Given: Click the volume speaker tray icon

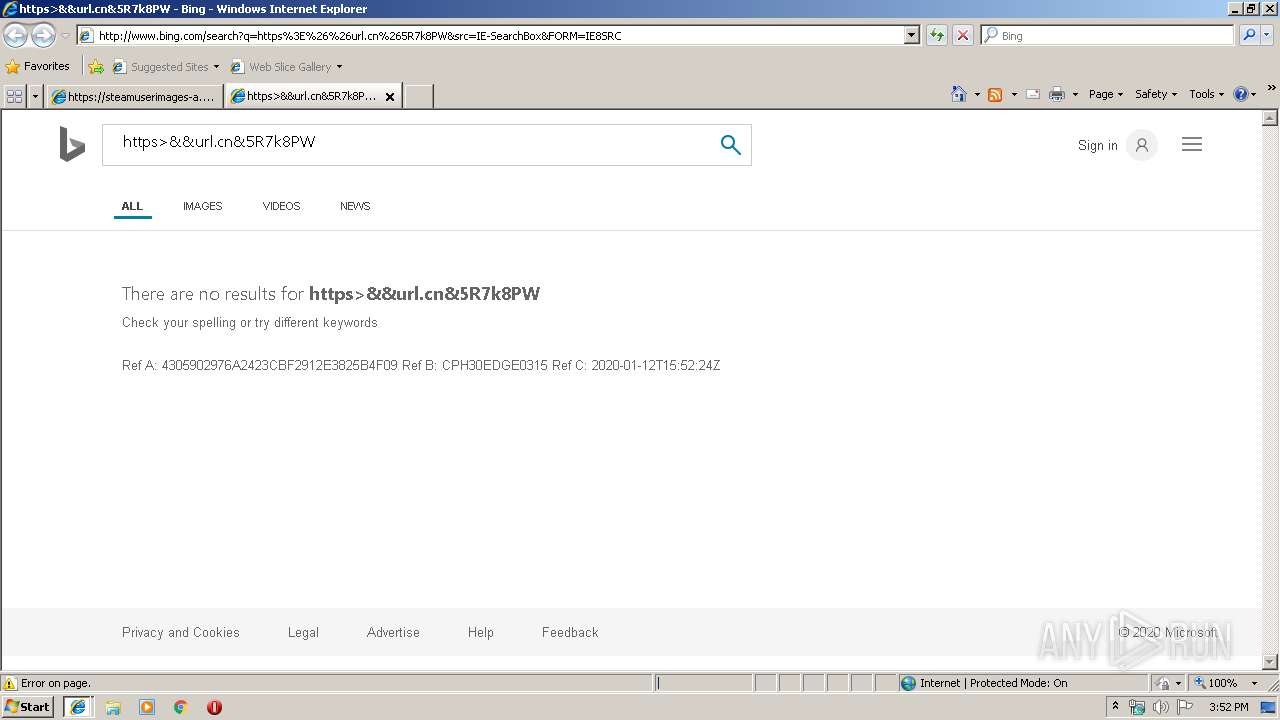Looking at the screenshot, I should [1160, 707].
